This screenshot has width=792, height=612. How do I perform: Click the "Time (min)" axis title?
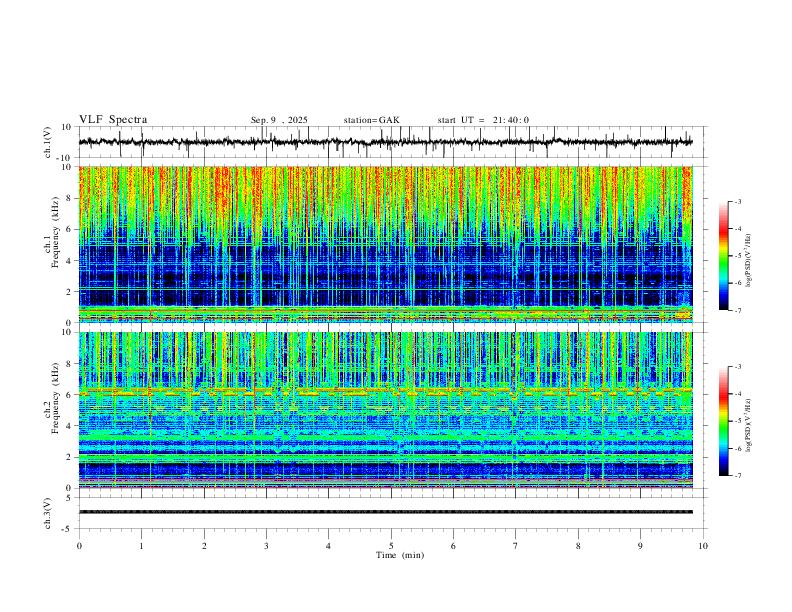[x=400, y=555]
